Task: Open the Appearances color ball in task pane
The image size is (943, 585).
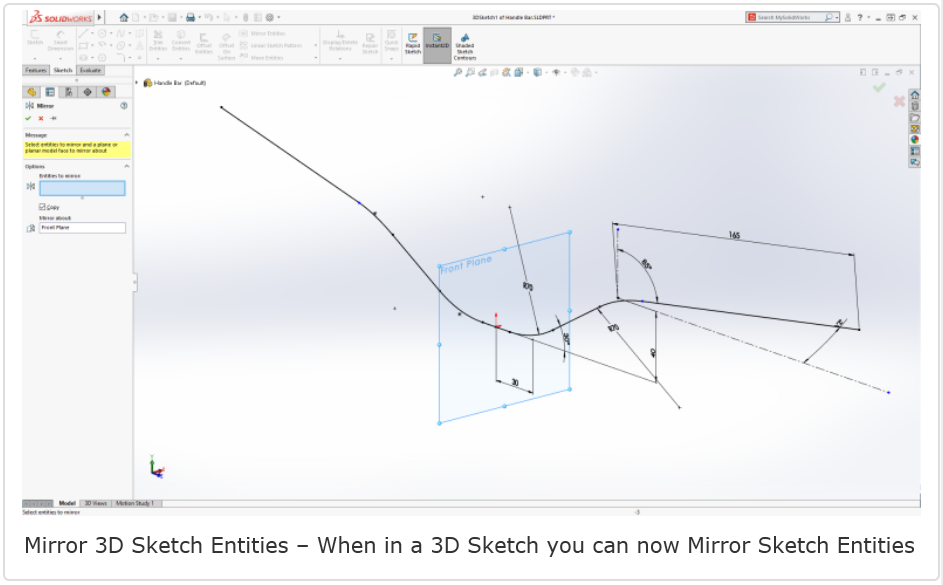Action: coord(914,139)
